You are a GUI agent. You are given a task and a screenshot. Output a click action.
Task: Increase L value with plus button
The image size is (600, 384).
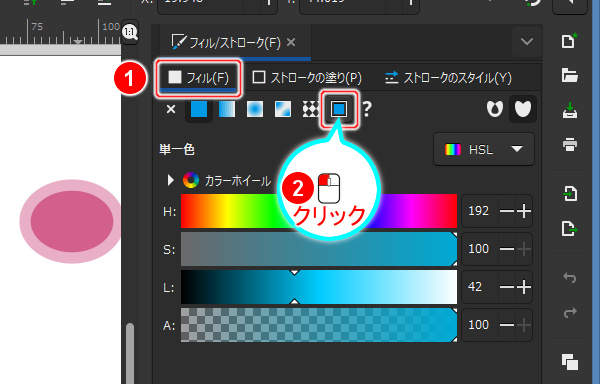click(x=524, y=287)
